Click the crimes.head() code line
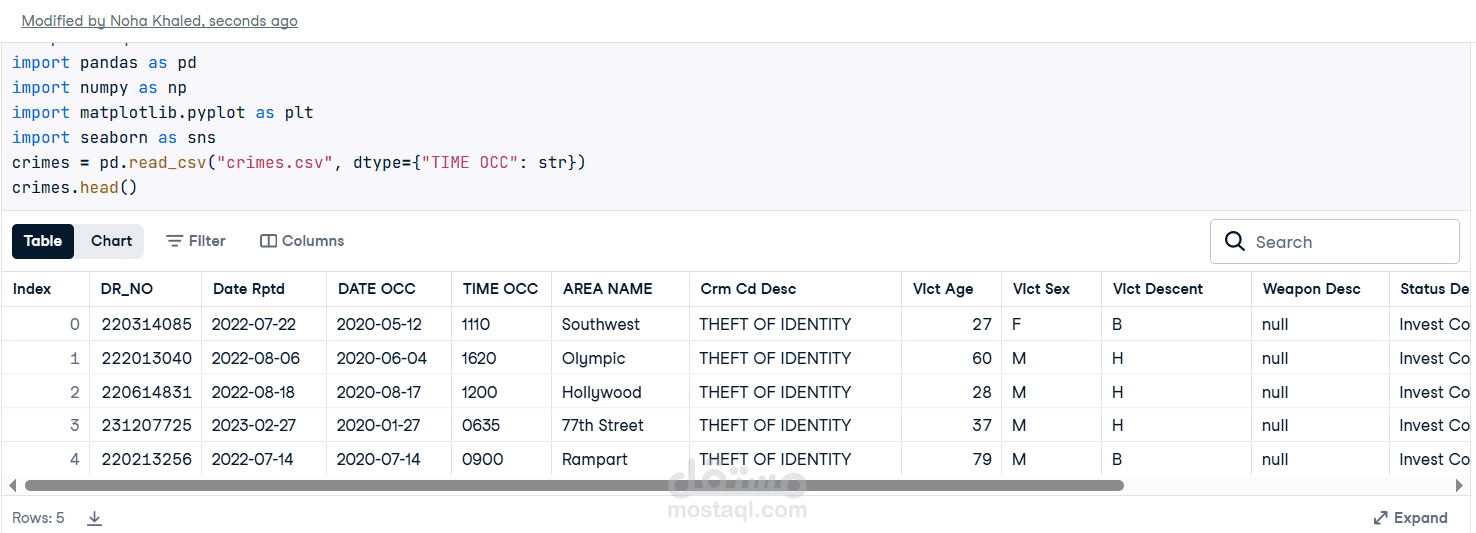1476x533 pixels. click(x=74, y=187)
